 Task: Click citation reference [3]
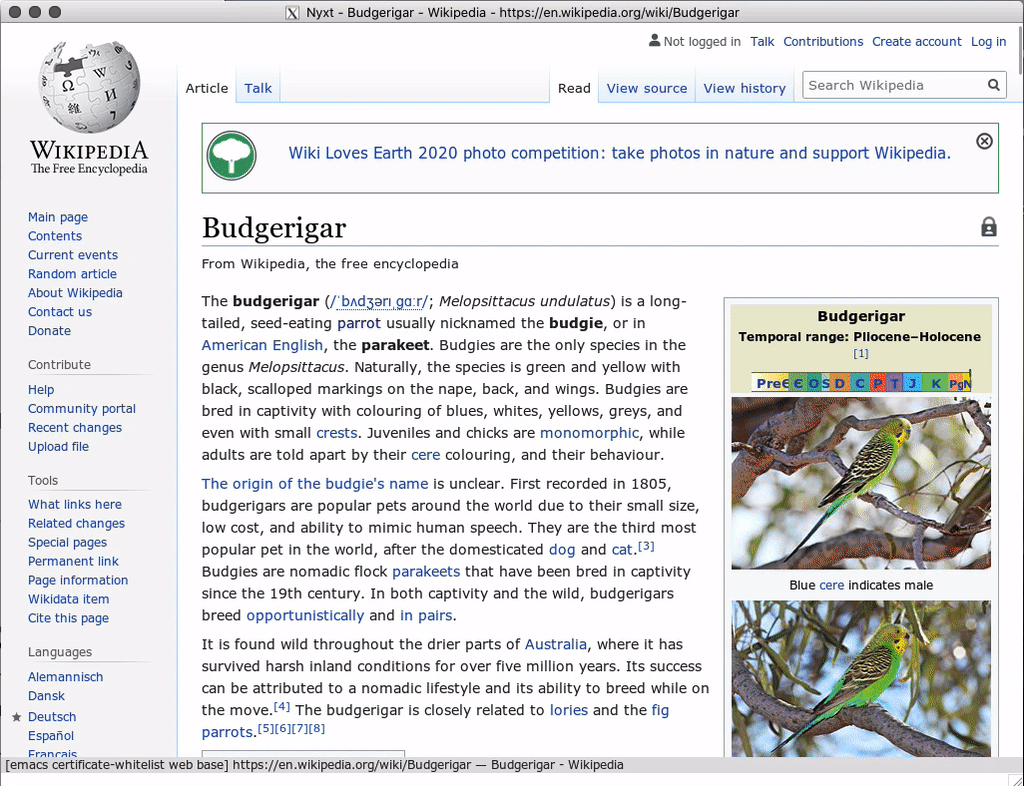point(646,545)
